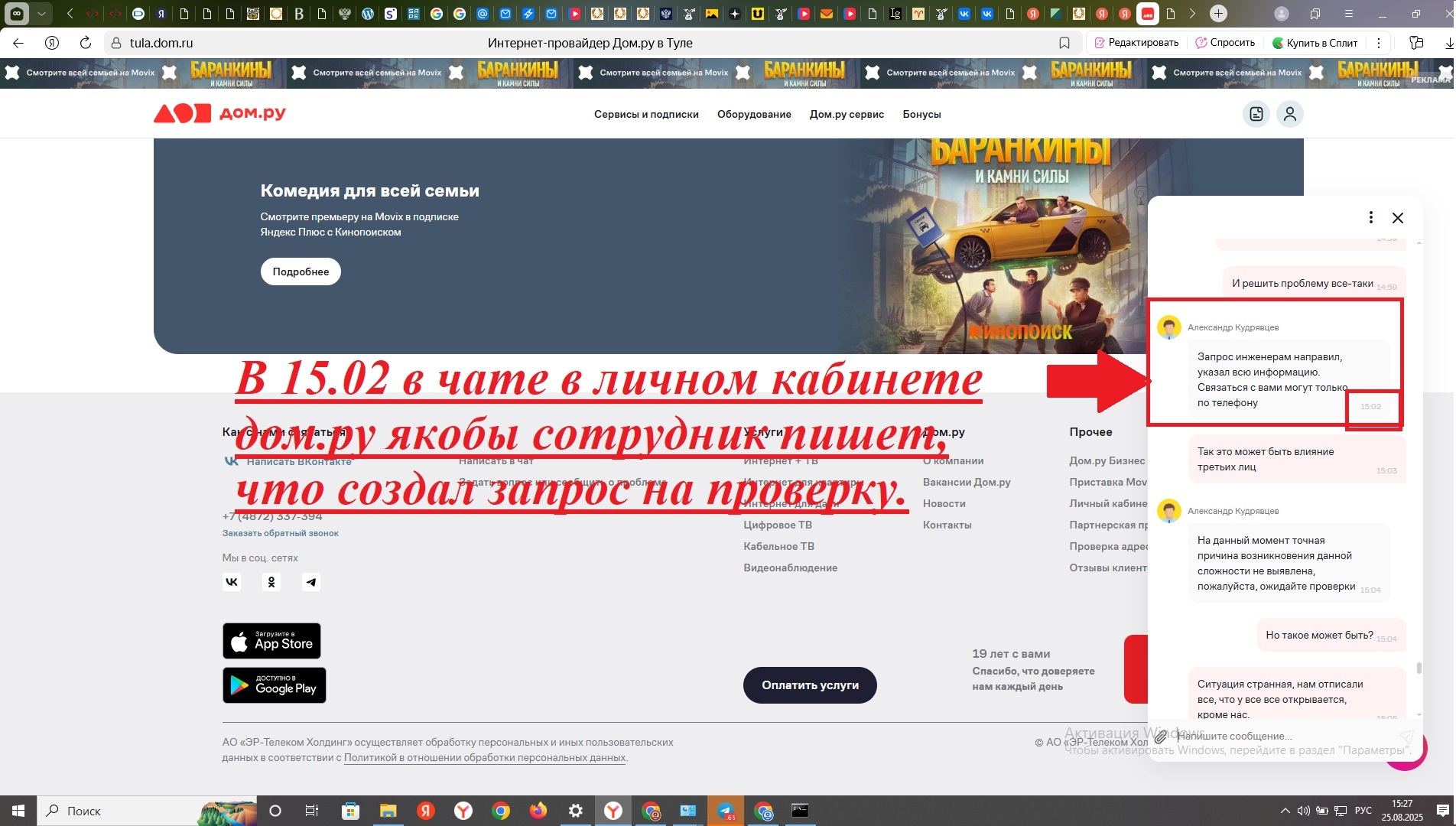This screenshot has width=1456, height=826.
Task: Open the Новости footer link
Action: [944, 503]
